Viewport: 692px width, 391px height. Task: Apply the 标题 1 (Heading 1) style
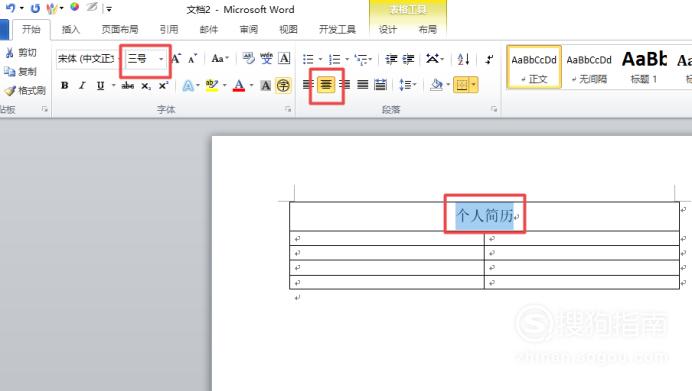pyautogui.click(x=644, y=67)
